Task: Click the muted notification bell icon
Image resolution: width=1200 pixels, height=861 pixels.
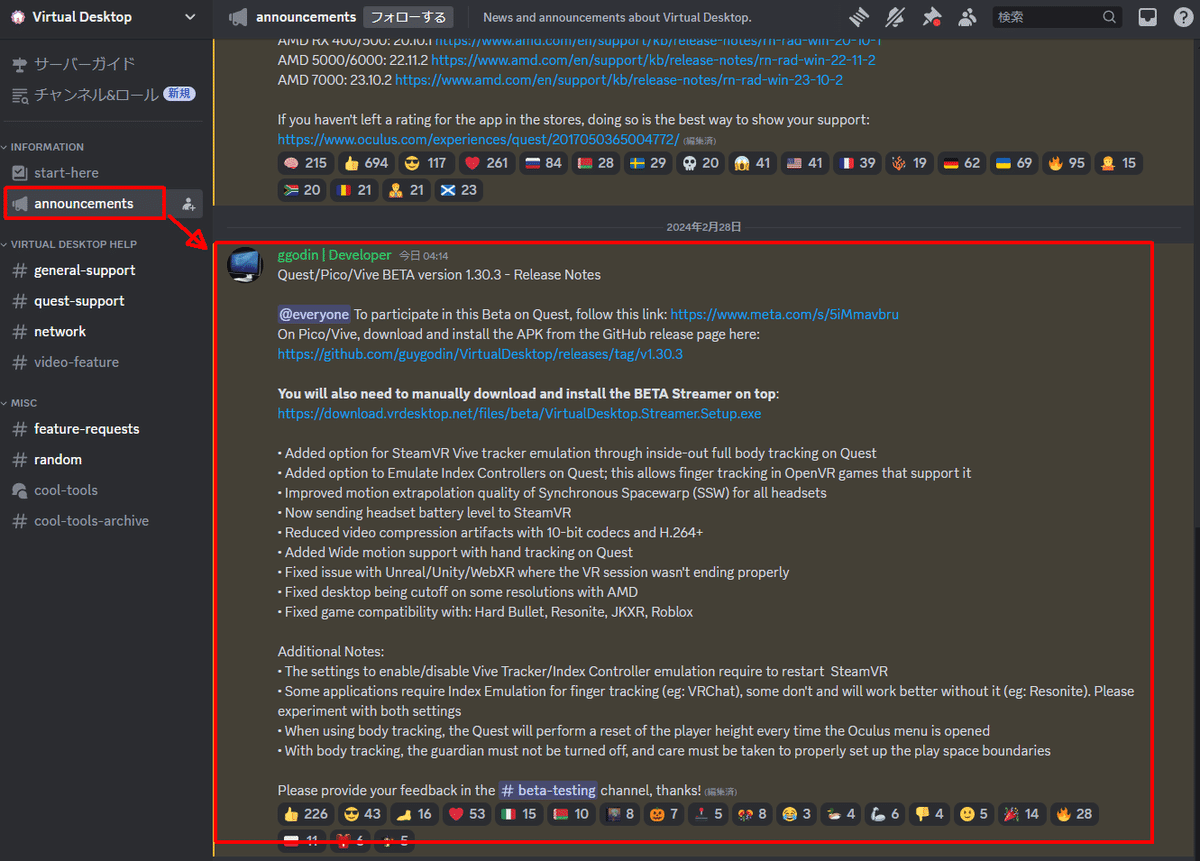Action: pos(895,17)
